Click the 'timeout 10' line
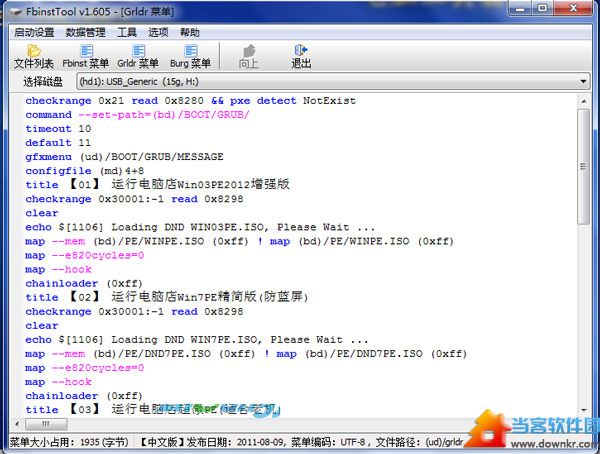The height and width of the screenshot is (454, 600). coord(58,129)
